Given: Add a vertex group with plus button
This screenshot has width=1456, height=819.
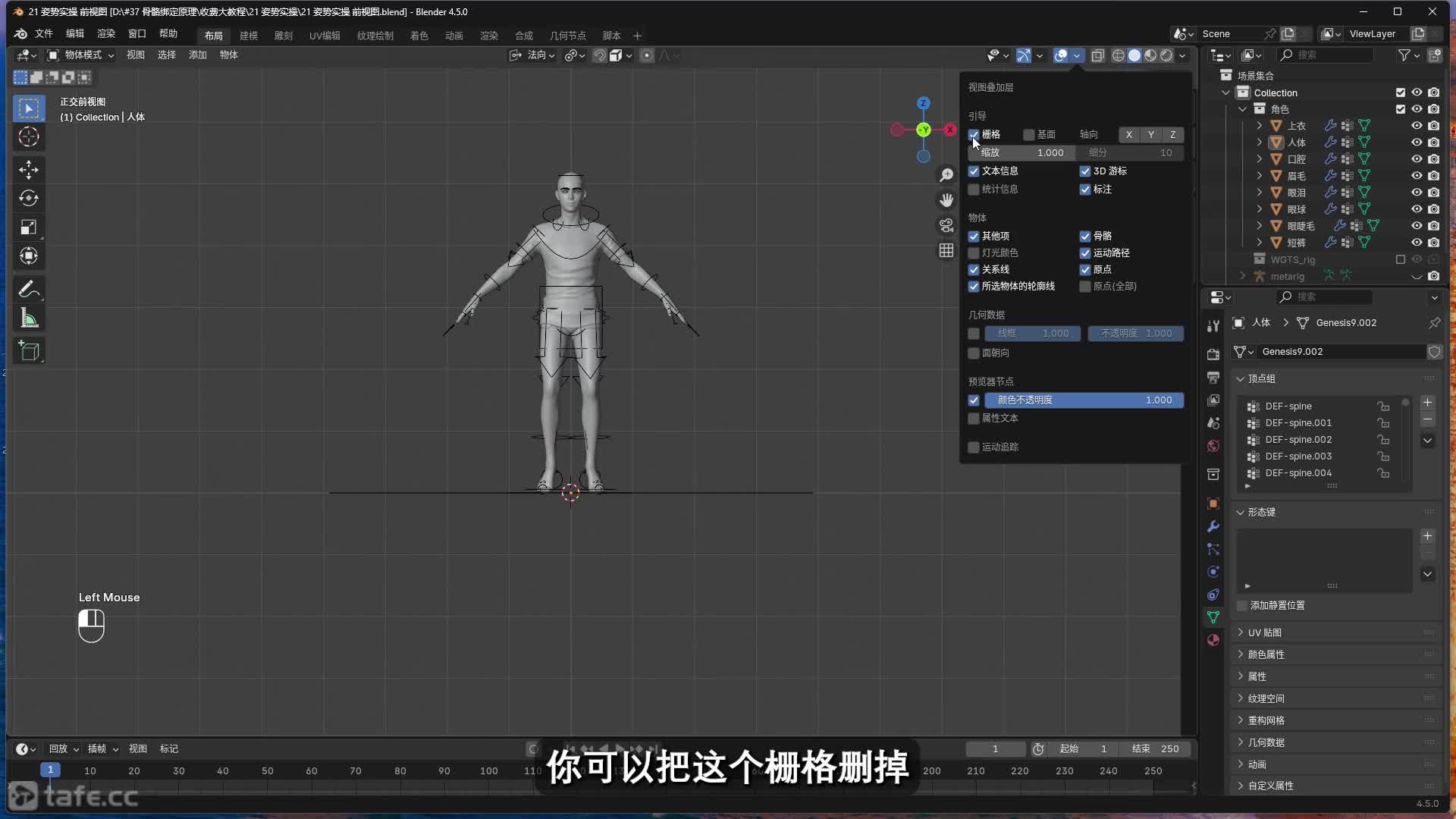Looking at the screenshot, I should 1427,403.
